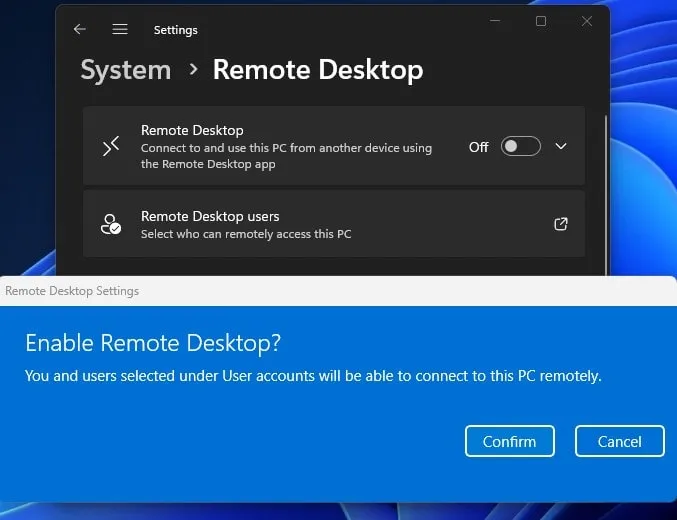The image size is (677, 520).
Task: Open Remote Desktop users external link icon
Action: pos(560,224)
